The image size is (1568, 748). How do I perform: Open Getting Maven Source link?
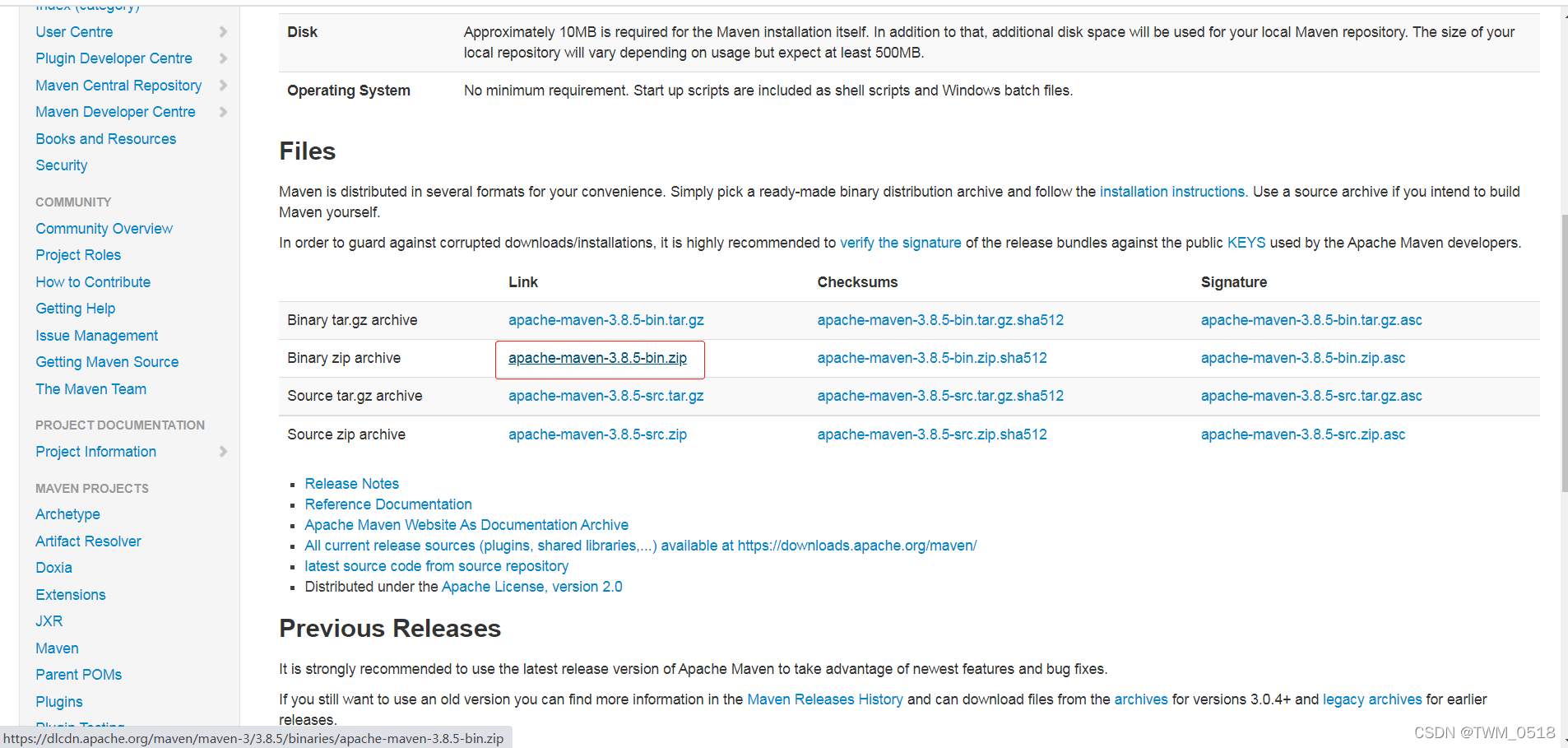[107, 362]
